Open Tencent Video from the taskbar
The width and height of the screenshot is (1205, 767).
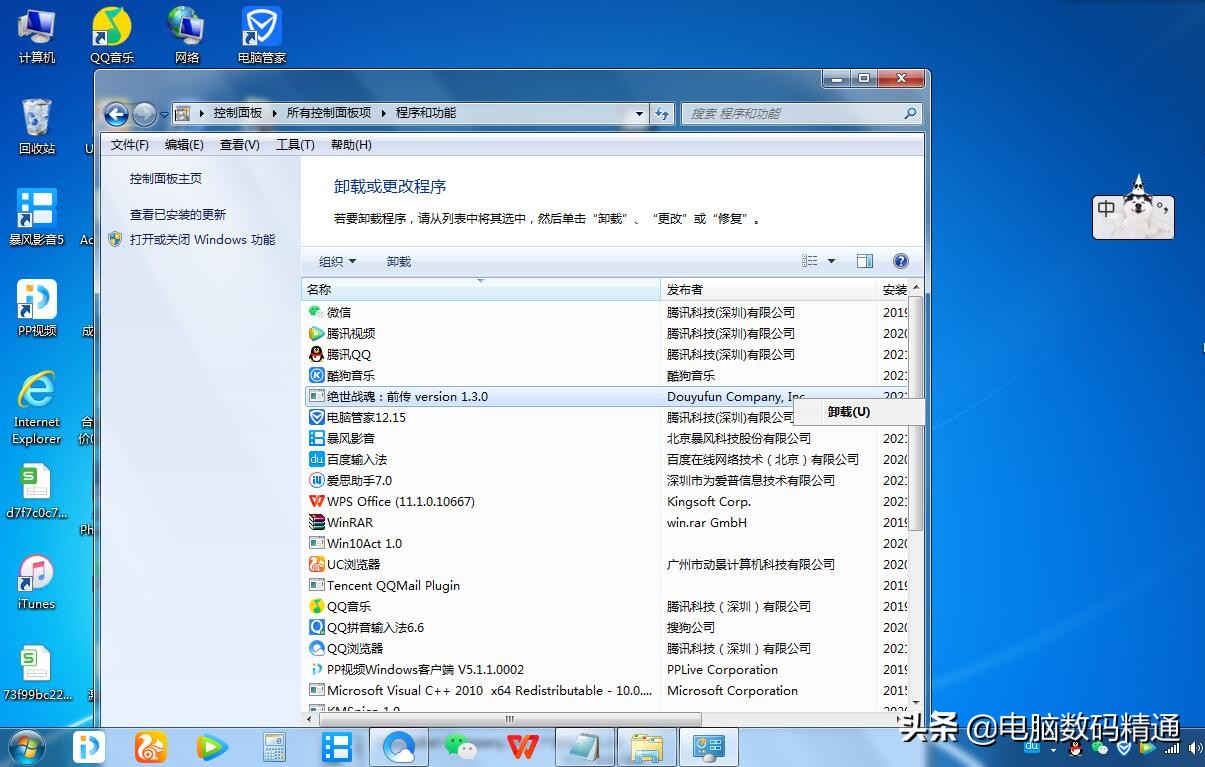coord(211,747)
